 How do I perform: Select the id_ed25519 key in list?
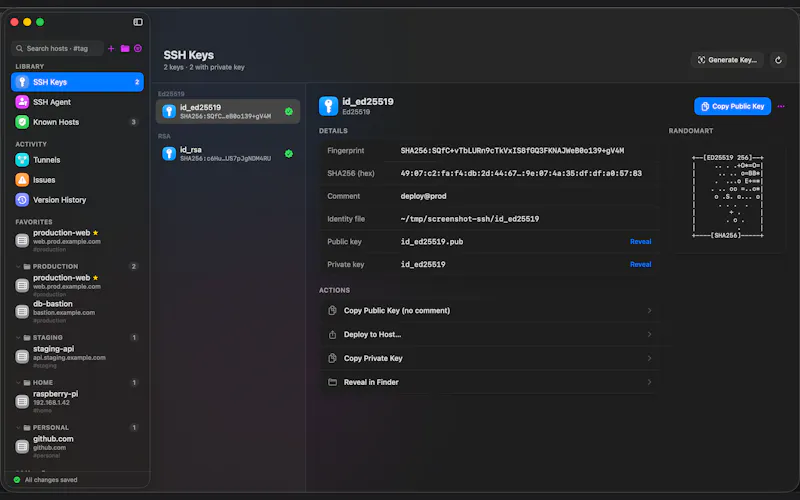228,111
